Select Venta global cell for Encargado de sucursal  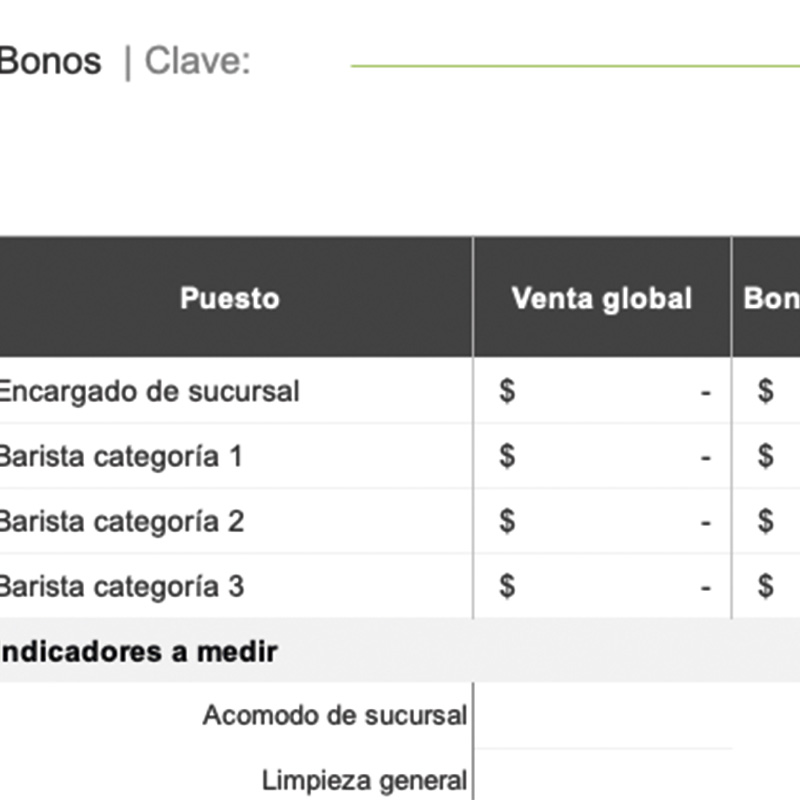click(602, 391)
